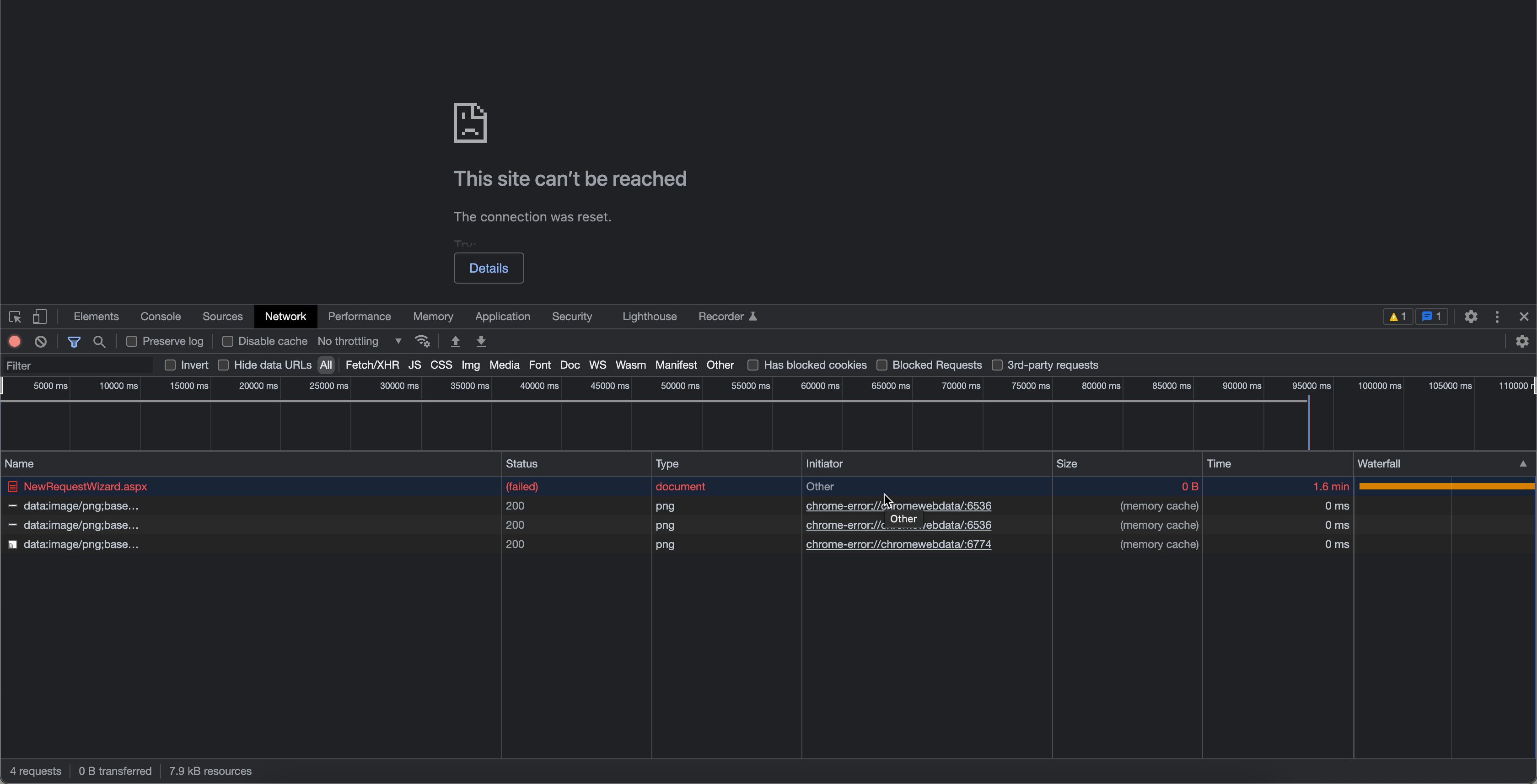Open the network search magnifier
Image resolution: width=1537 pixels, height=784 pixels.
click(x=100, y=341)
